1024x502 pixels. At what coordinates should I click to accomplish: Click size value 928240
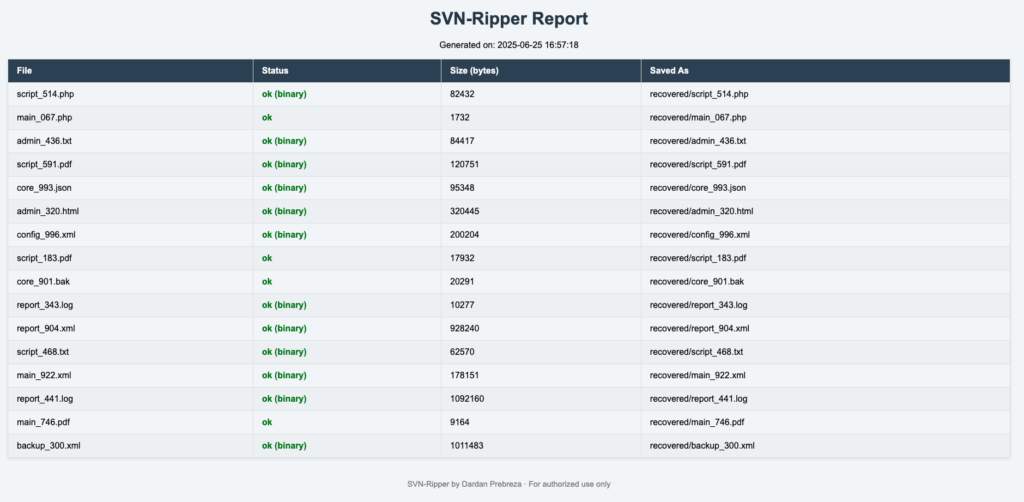pyautogui.click(x=464, y=328)
